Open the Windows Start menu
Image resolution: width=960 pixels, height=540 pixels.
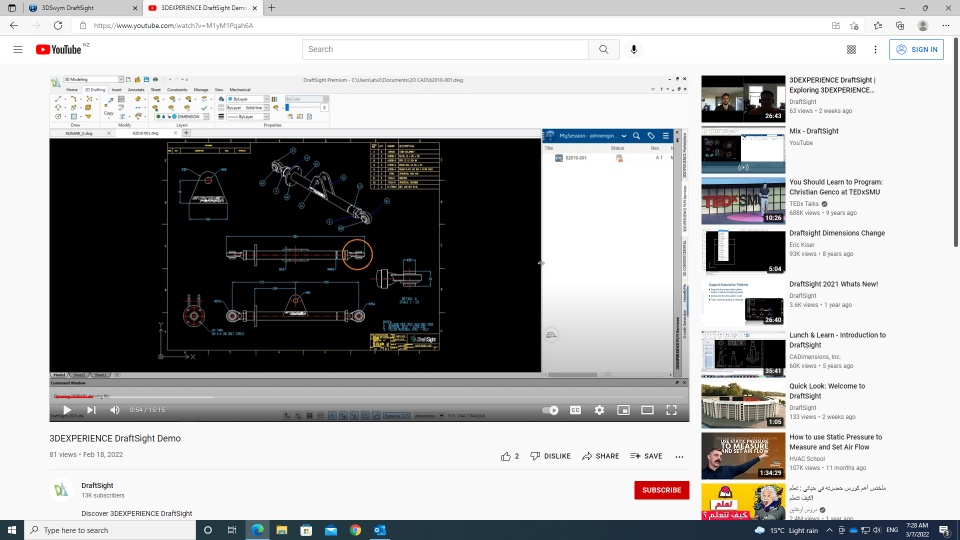12,530
